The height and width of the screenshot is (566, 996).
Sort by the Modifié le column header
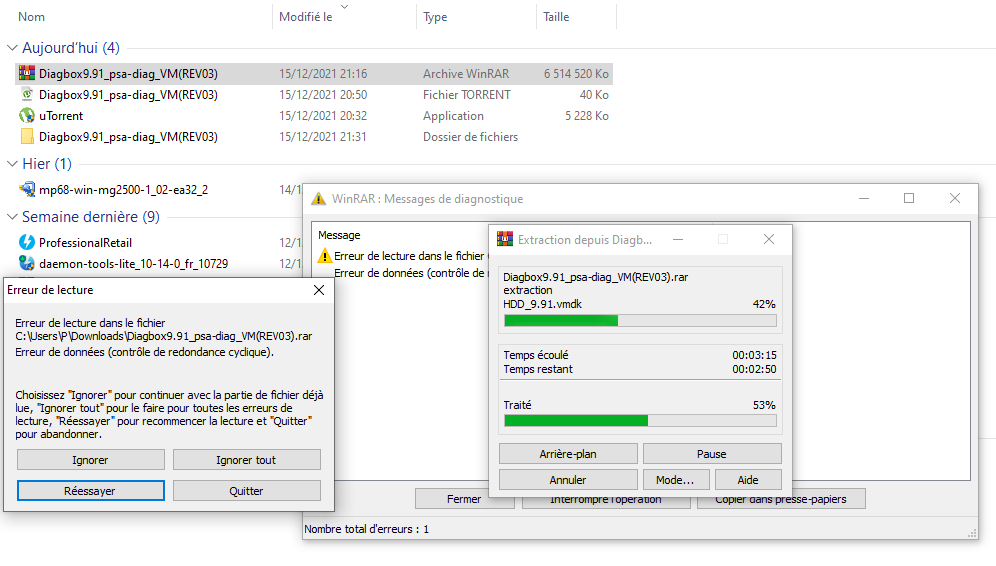click(306, 17)
